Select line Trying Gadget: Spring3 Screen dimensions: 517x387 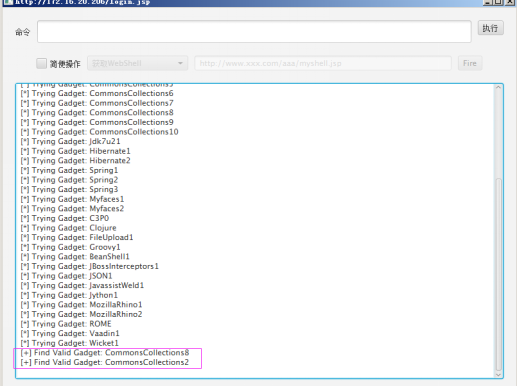click(x=69, y=189)
